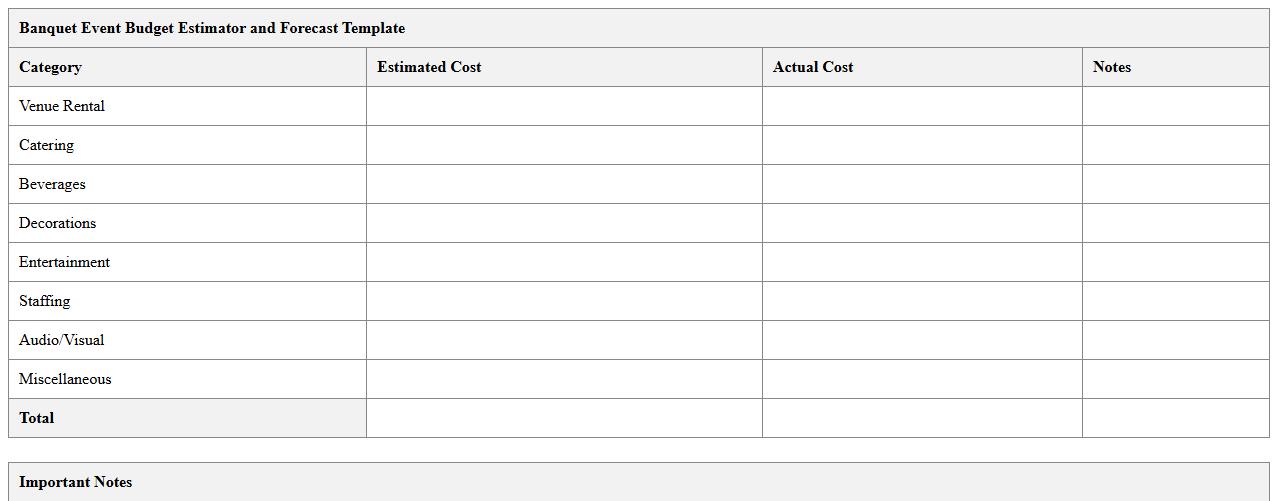Select the Decorations estimated cost cell
This screenshot has width=1278, height=501.
click(x=564, y=223)
